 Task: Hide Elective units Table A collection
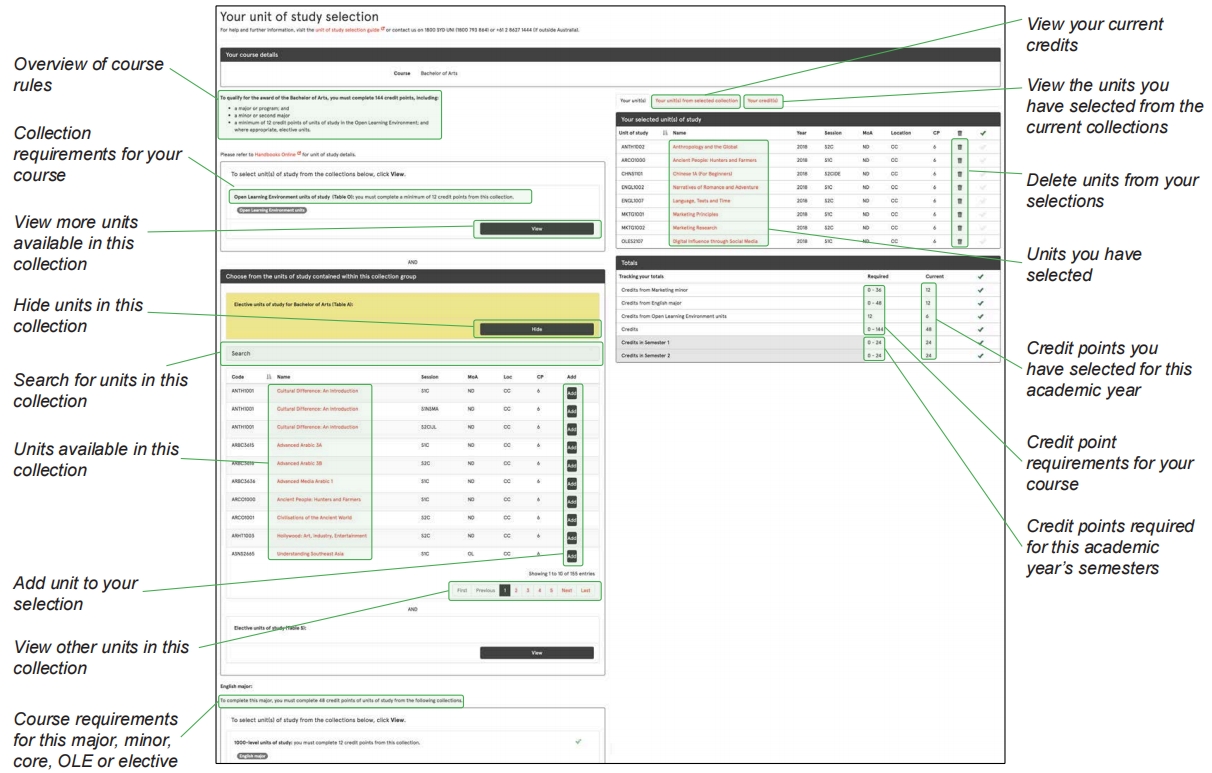(536, 328)
